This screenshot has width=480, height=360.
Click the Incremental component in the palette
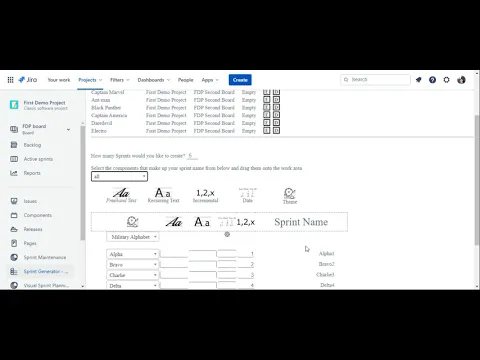click(205, 195)
